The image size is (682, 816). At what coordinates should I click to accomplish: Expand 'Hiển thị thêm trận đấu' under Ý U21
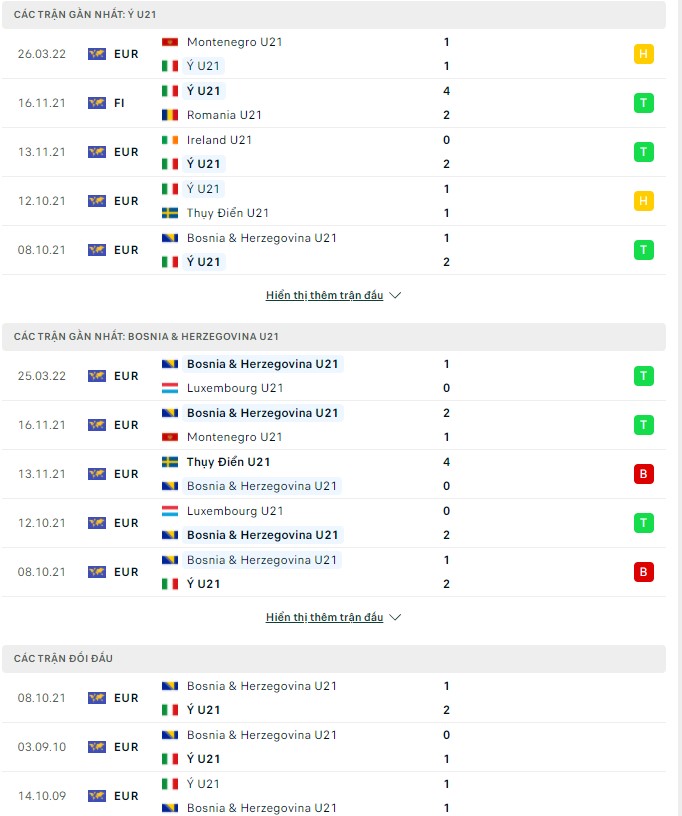pos(323,295)
